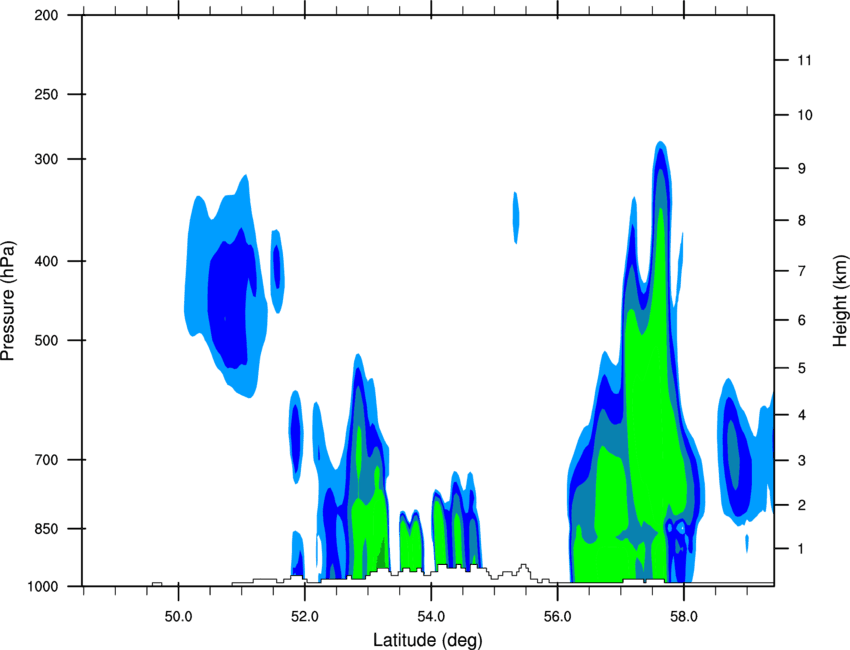Pick the 3 km height label
The image size is (850, 650).
click(801, 461)
